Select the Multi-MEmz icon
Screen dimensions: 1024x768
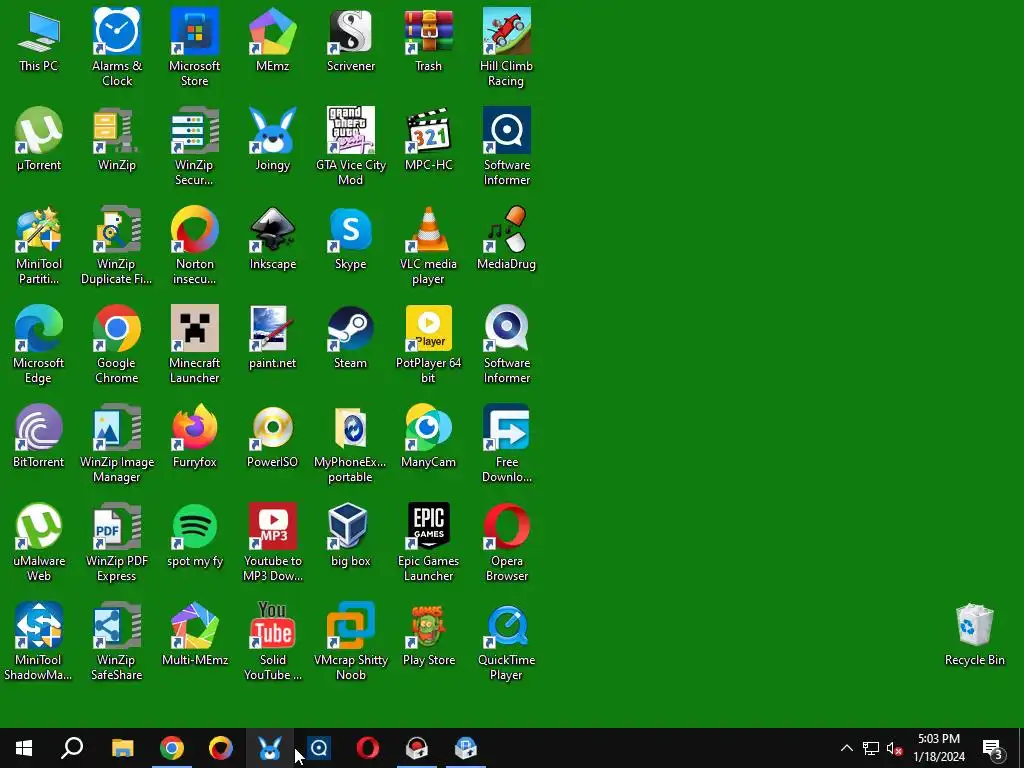coord(195,633)
